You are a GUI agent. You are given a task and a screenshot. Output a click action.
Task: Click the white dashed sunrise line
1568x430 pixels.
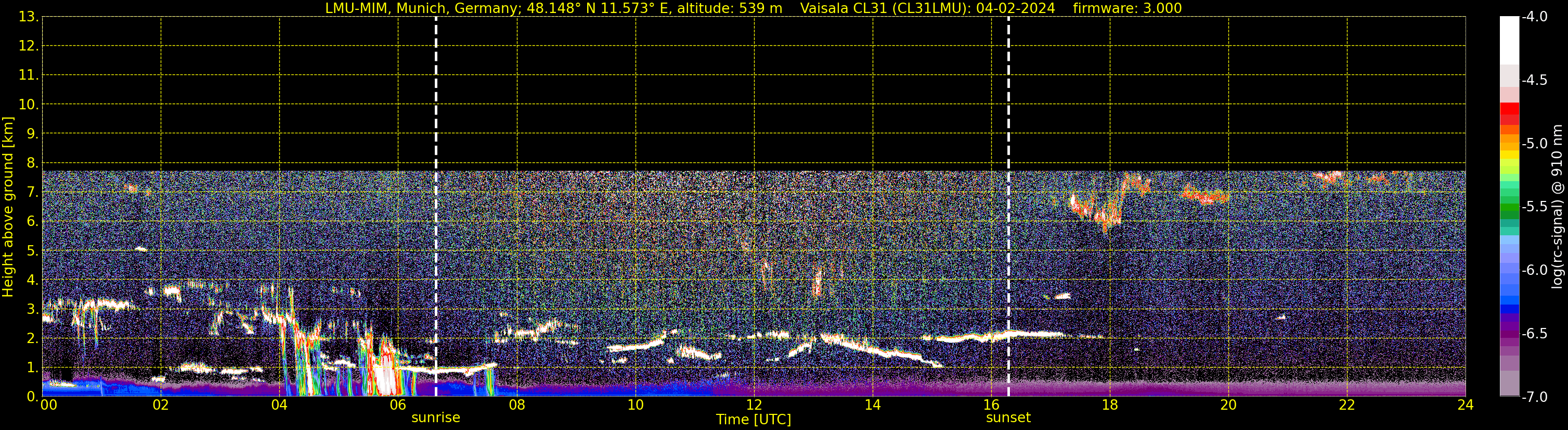point(436,183)
